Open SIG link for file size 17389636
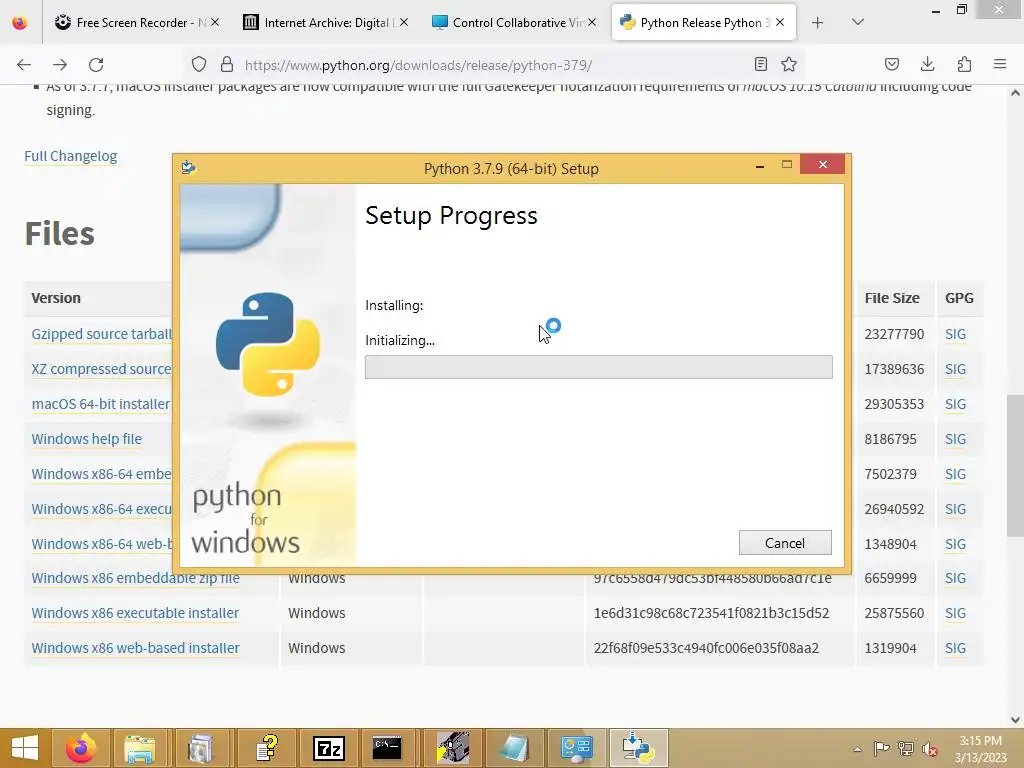1024x768 pixels. pyautogui.click(x=955, y=369)
